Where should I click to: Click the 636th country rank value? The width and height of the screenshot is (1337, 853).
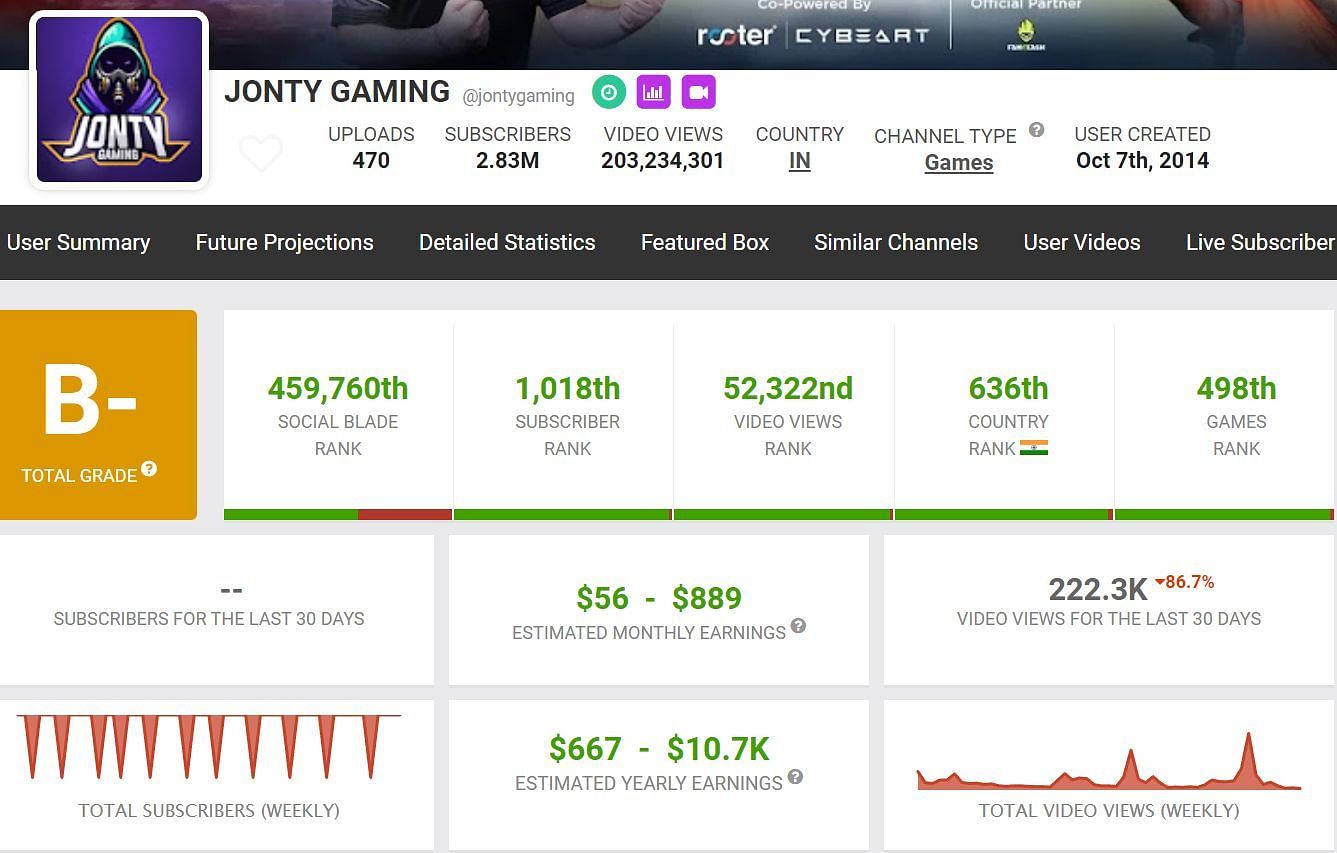(1008, 388)
